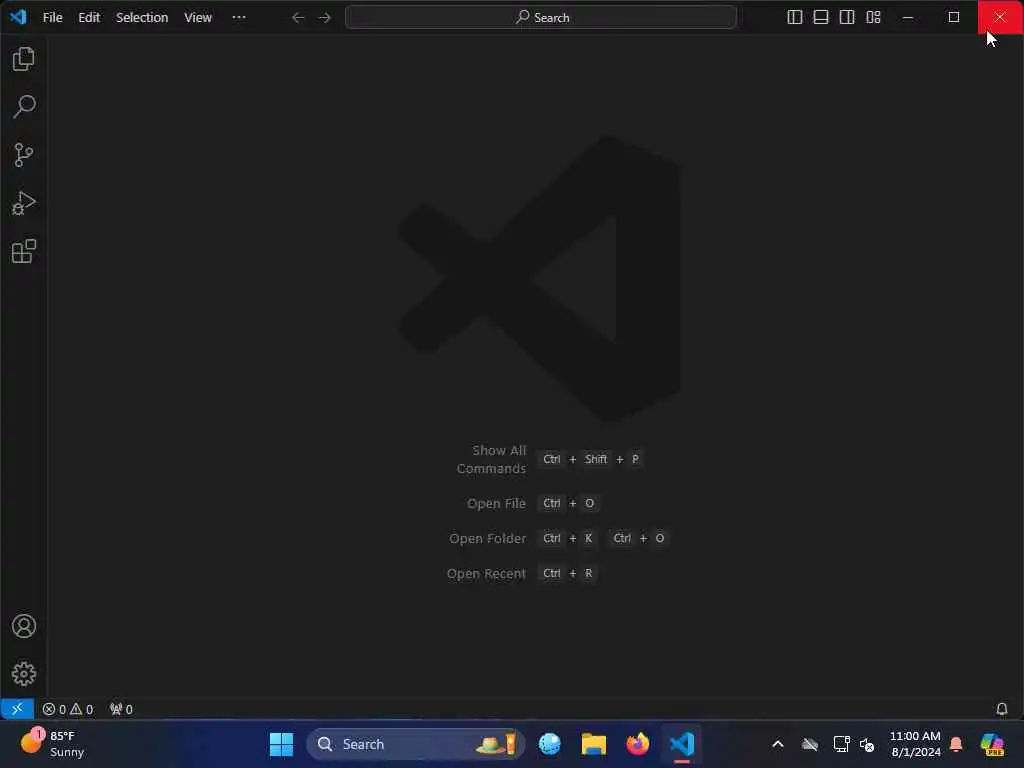Open the Search view in activity bar
This screenshot has width=1024, height=768.
pos(24,106)
